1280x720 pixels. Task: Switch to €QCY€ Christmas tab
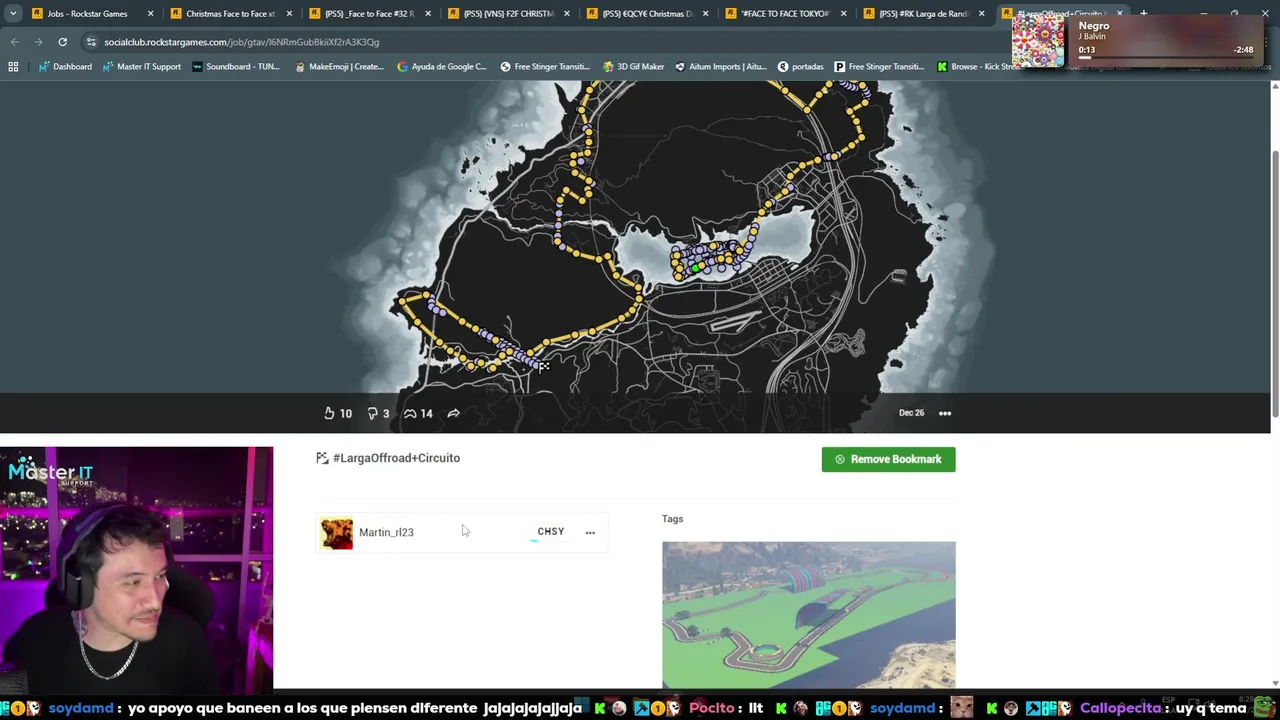pos(646,14)
